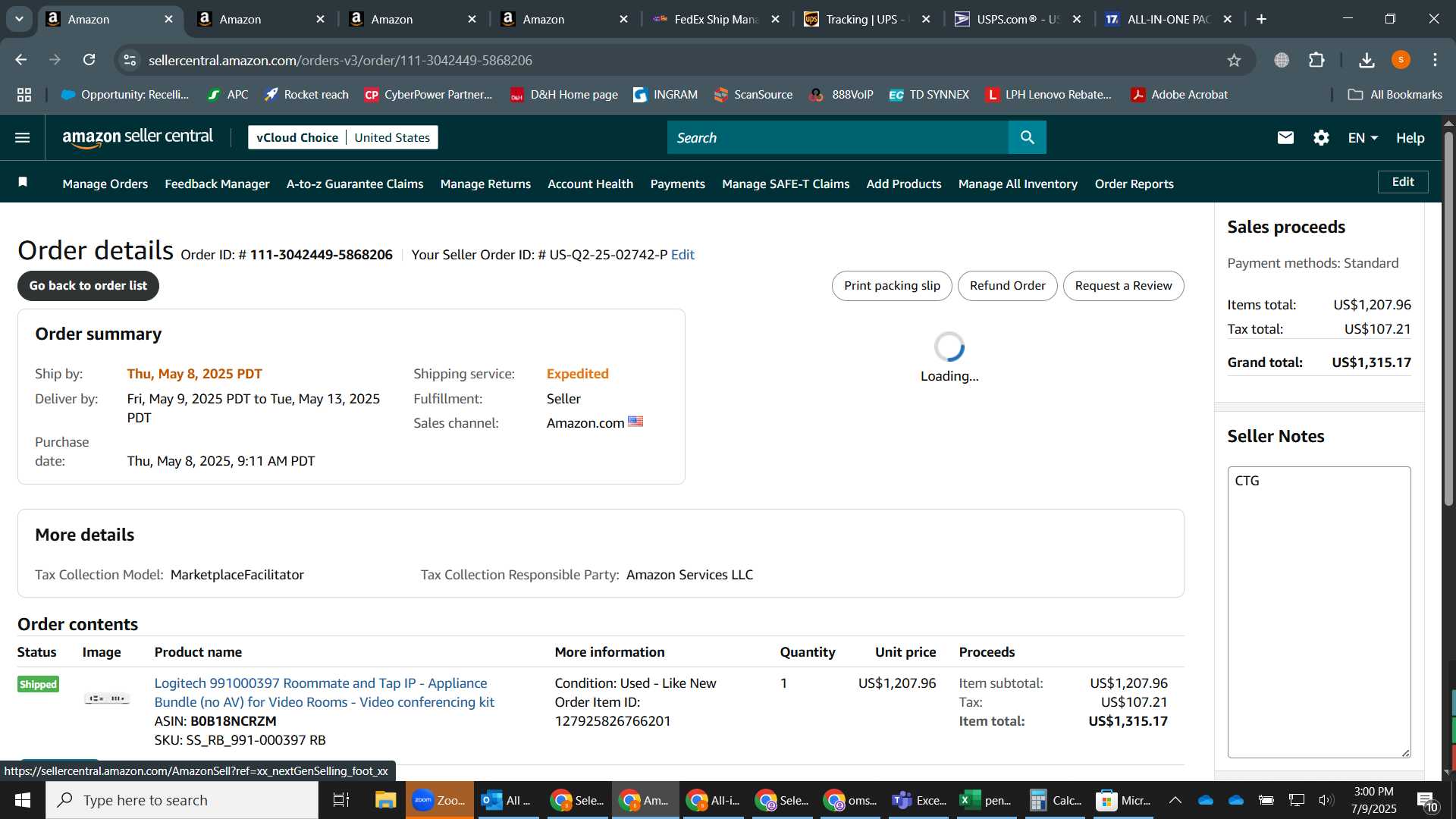The width and height of the screenshot is (1456, 819).
Task: Open Manage Orders menu item
Action: pos(105,184)
